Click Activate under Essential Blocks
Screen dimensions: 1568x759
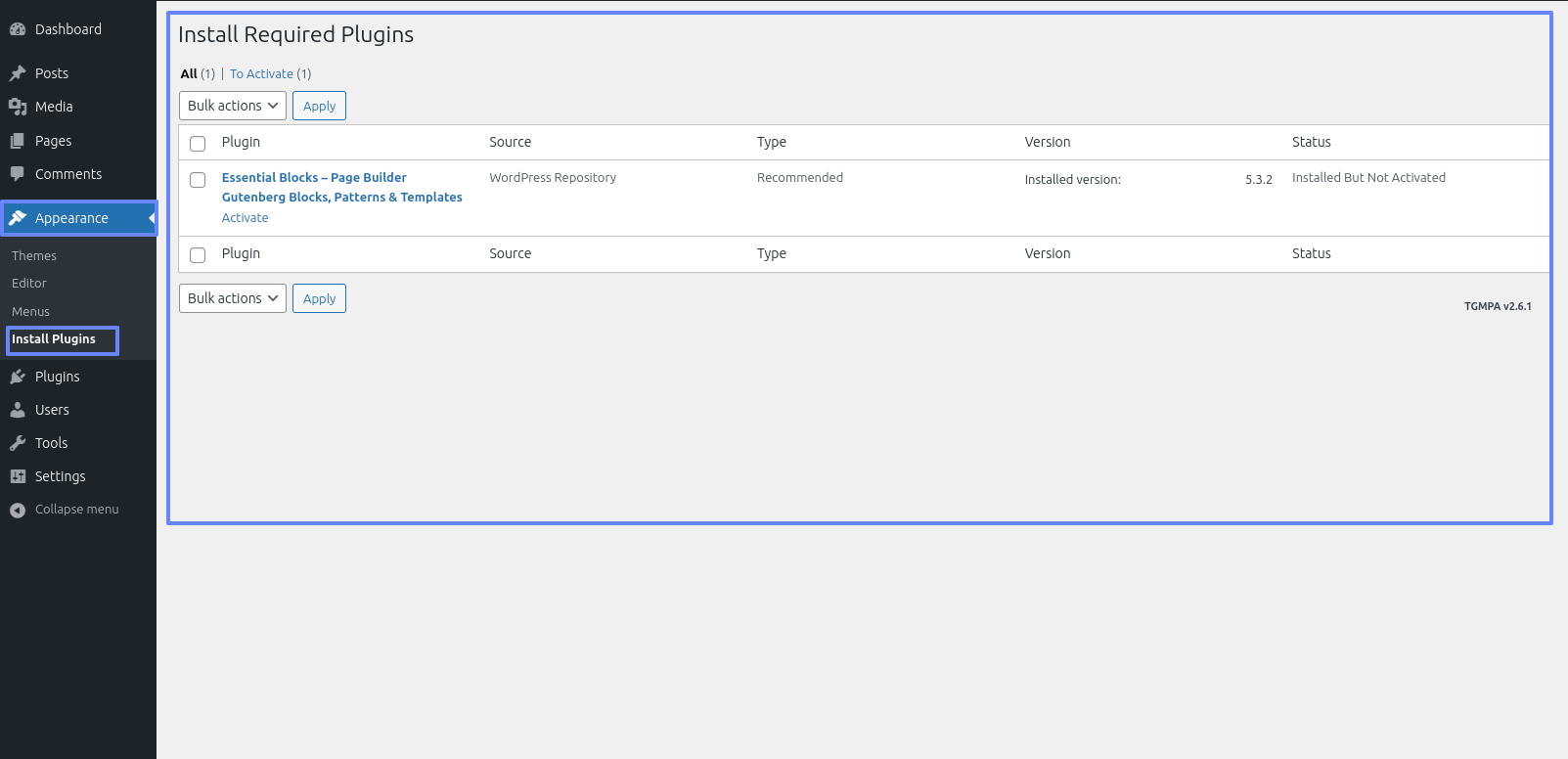pyautogui.click(x=245, y=218)
